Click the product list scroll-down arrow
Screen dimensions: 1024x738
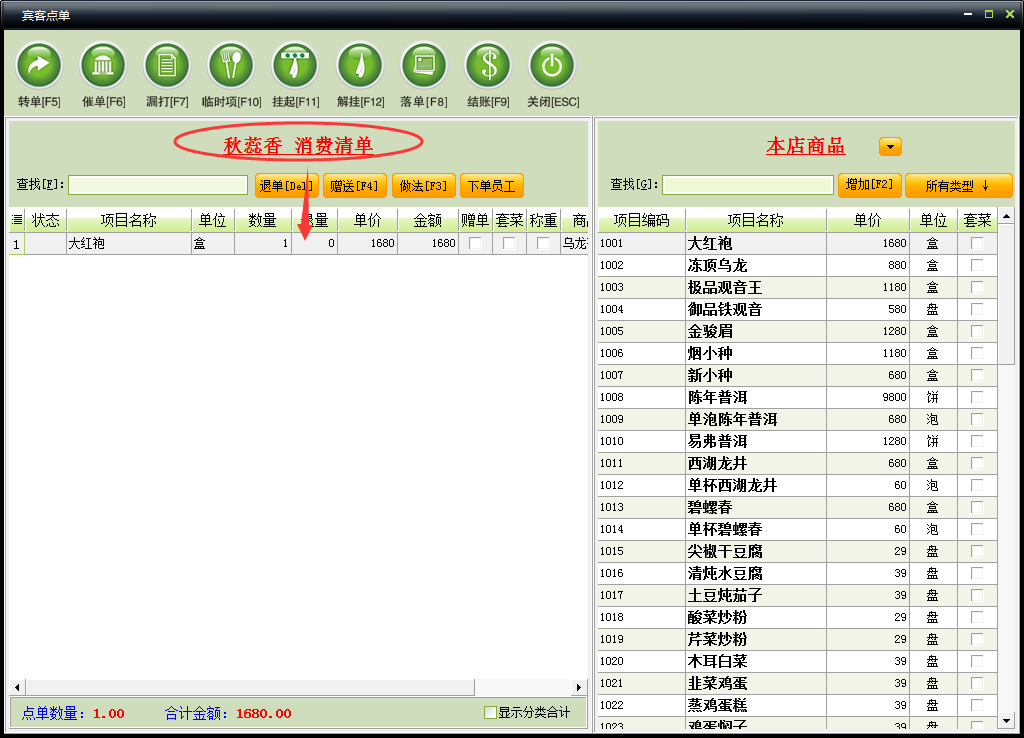(x=1006, y=721)
